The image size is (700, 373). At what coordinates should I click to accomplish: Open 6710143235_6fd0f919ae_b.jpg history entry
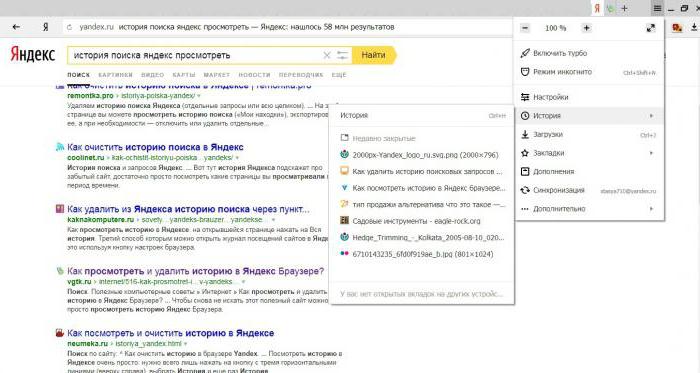coord(422,254)
